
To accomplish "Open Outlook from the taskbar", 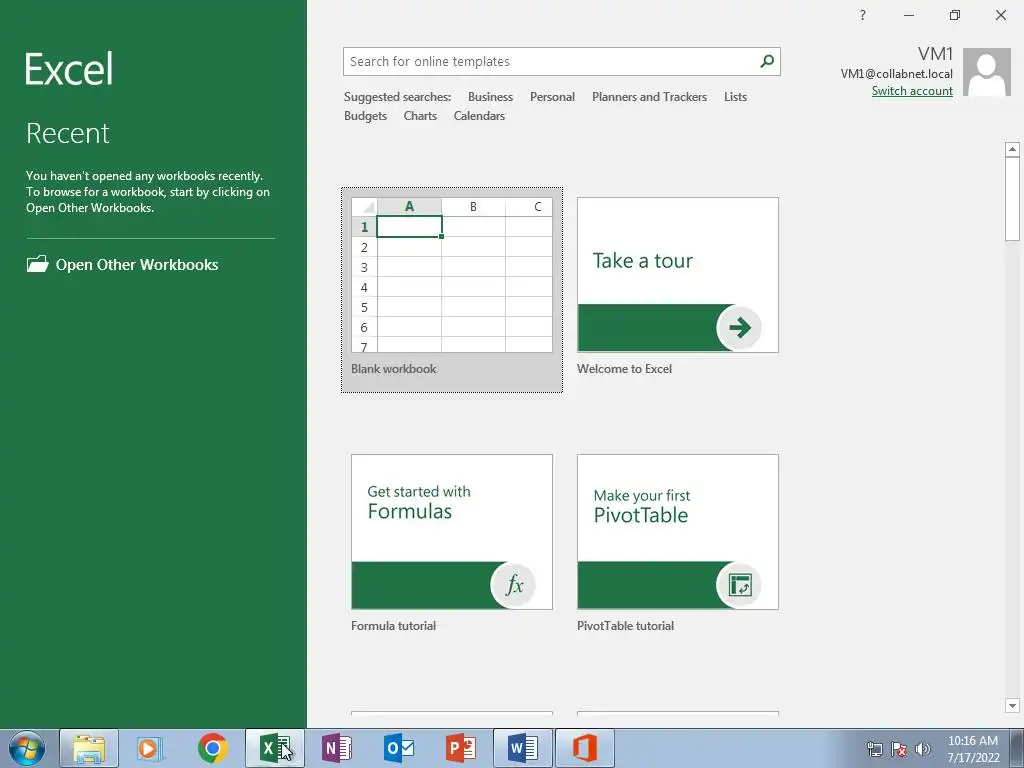I will (398, 748).
